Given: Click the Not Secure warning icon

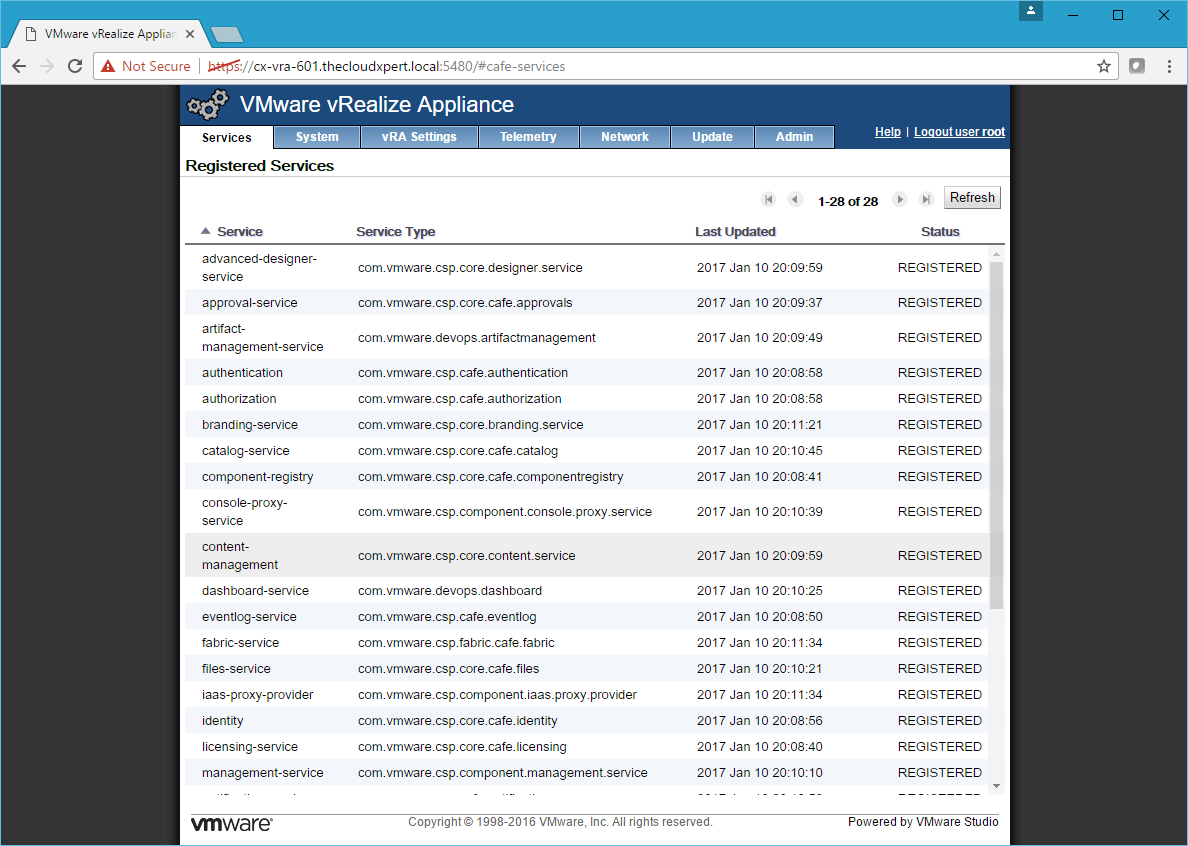Looking at the screenshot, I should (x=108, y=66).
